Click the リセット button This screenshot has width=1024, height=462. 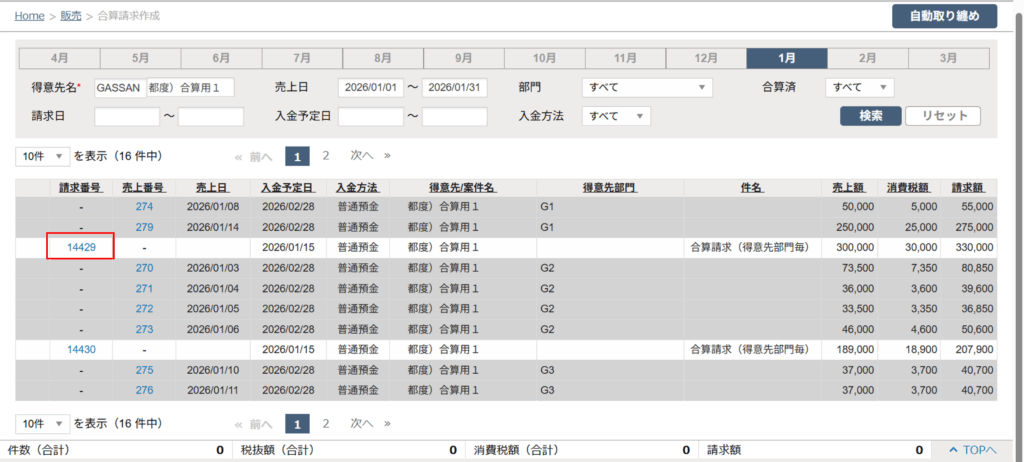click(x=942, y=116)
